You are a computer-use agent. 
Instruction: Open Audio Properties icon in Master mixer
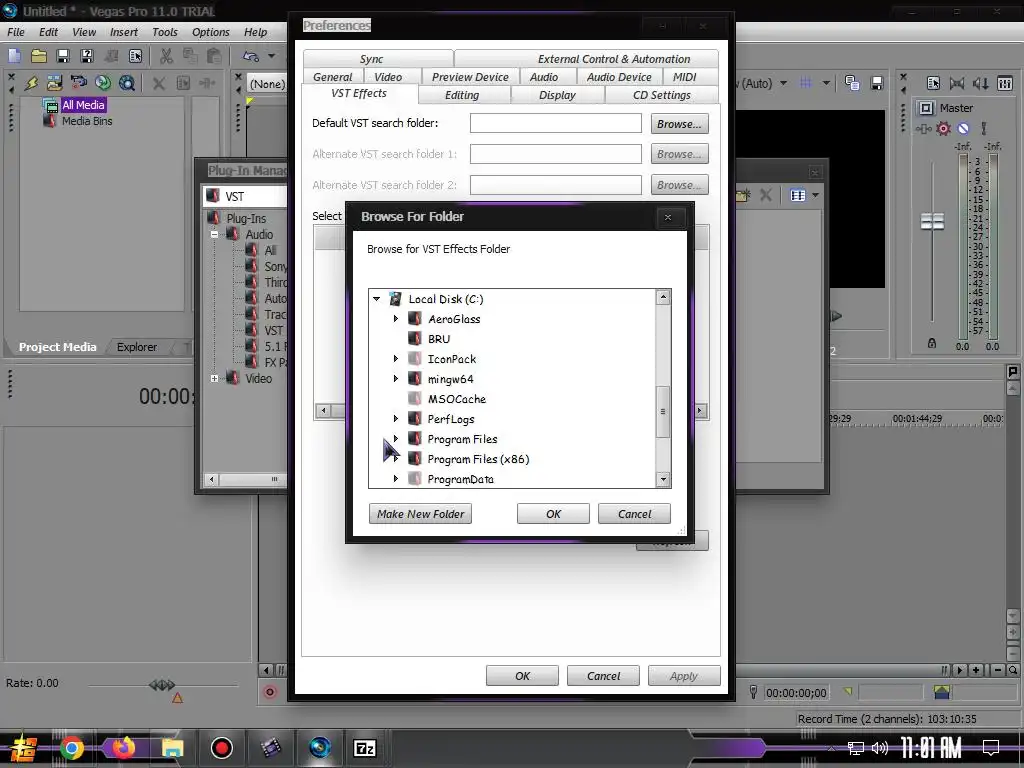click(933, 83)
